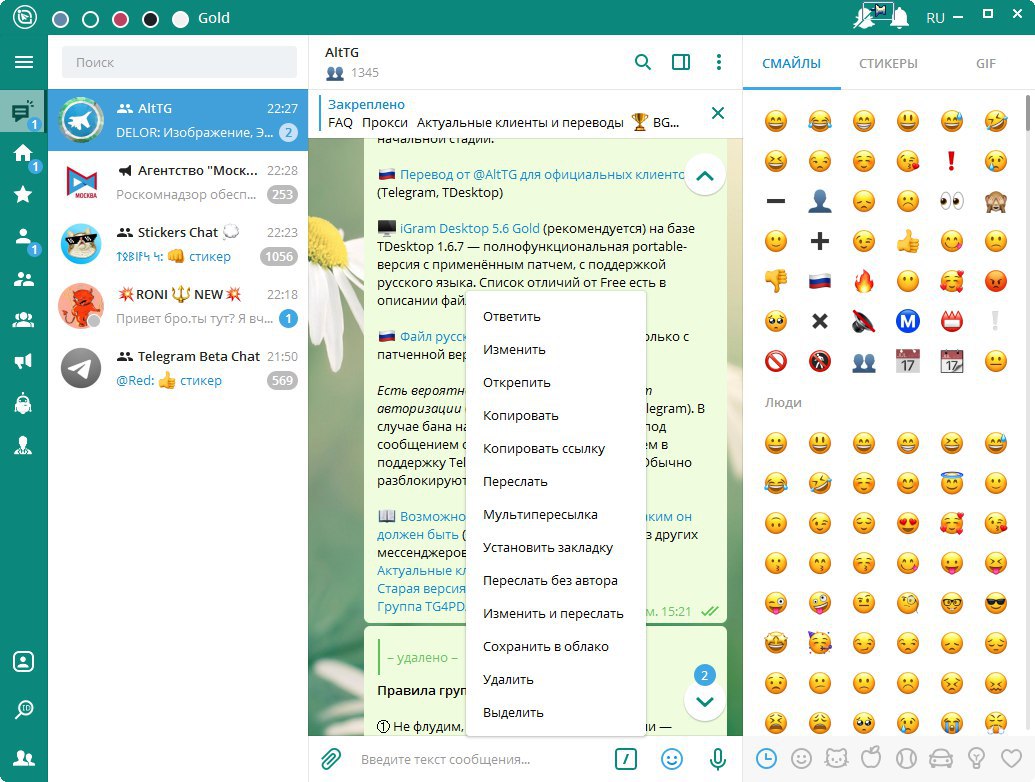Viewport: 1035px width, 782px height.
Task: Choose Переслать без автора menu item
Action: [556, 581]
